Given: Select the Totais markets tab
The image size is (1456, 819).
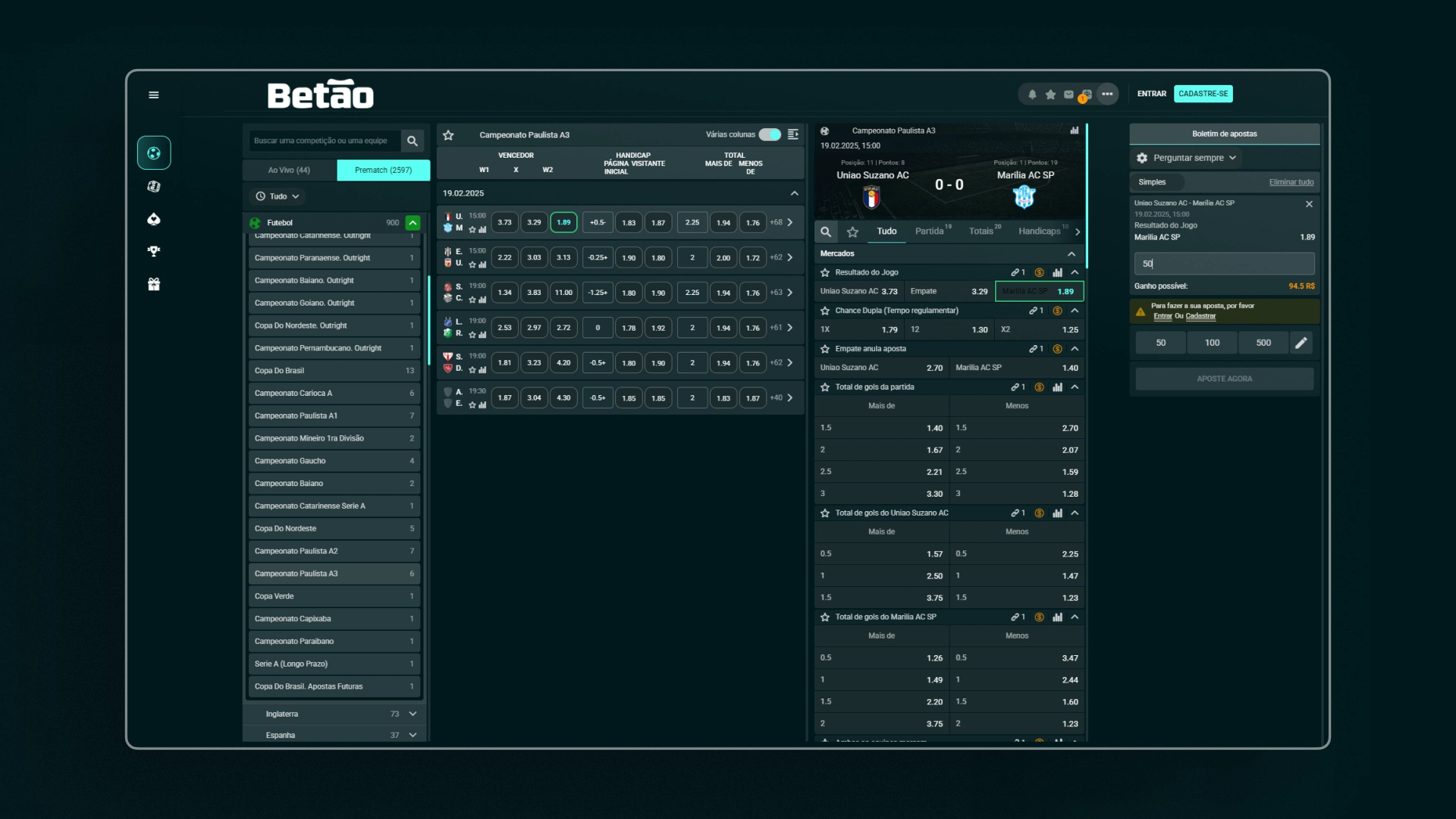Looking at the screenshot, I should click(984, 231).
